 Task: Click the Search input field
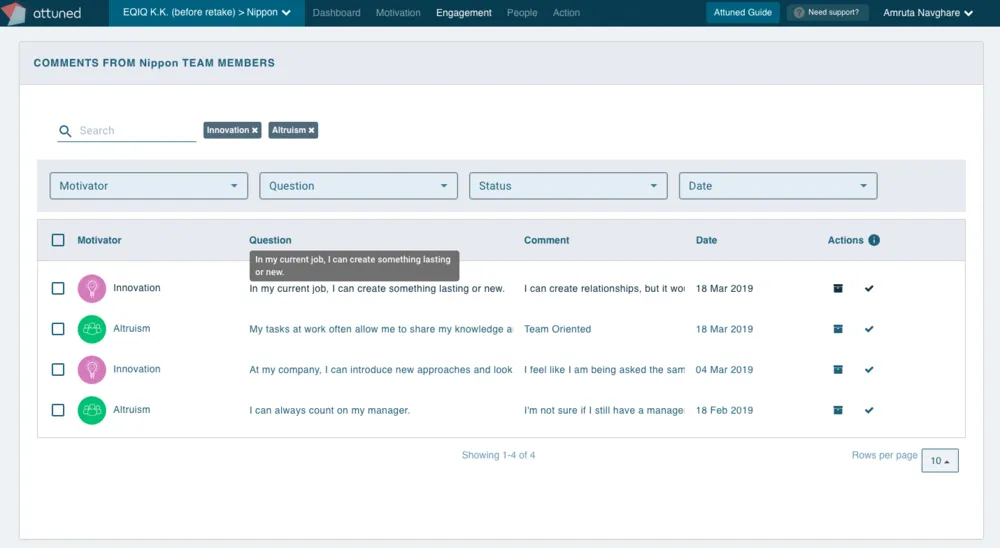click(135, 130)
